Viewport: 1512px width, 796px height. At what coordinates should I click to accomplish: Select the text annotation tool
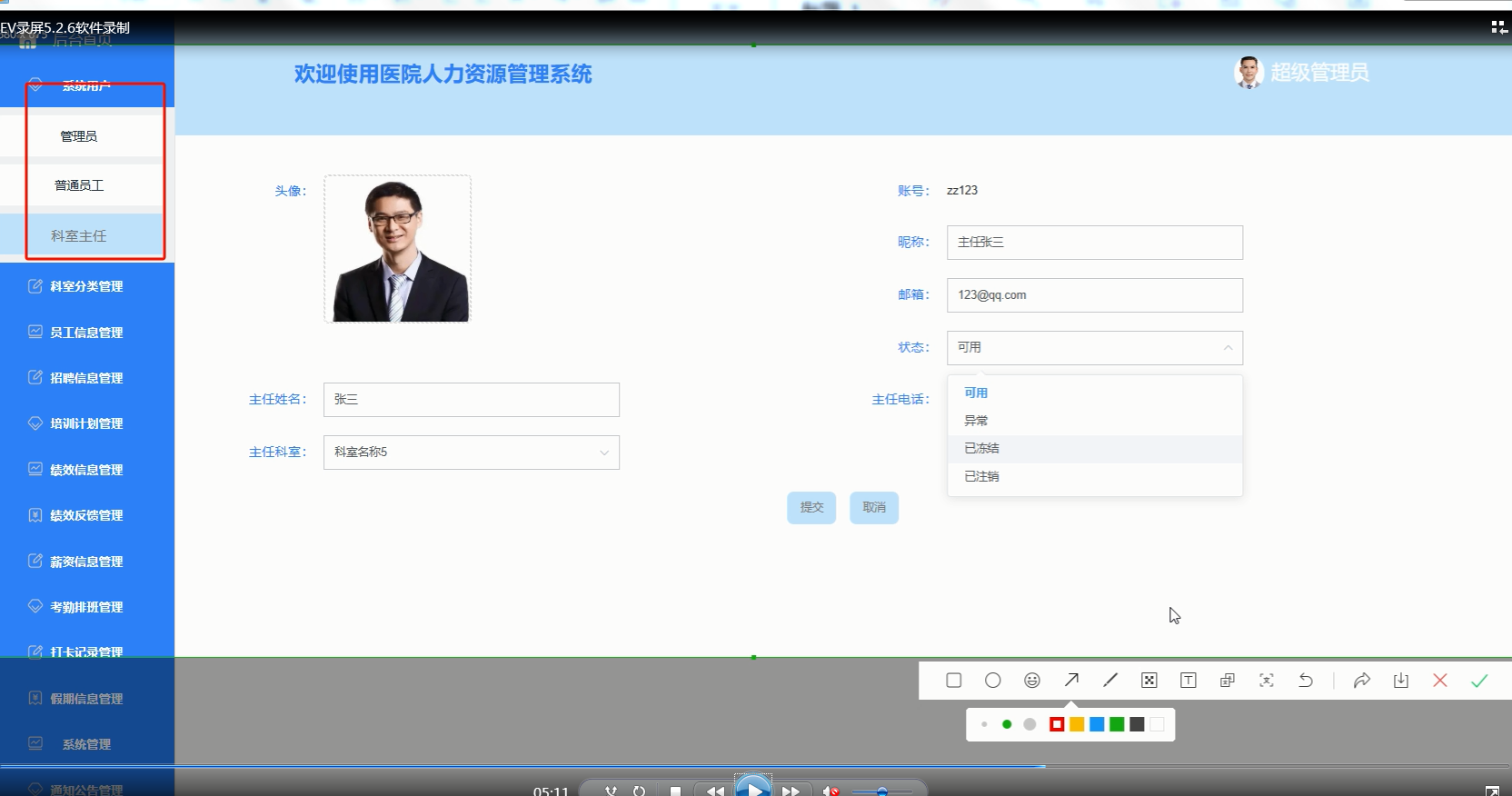click(x=1189, y=681)
